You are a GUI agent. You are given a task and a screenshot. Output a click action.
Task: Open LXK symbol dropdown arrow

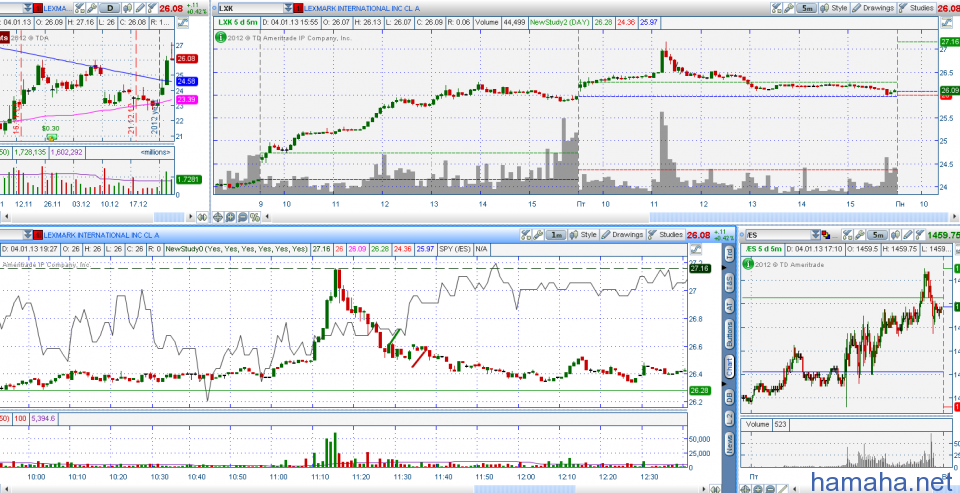point(288,8)
